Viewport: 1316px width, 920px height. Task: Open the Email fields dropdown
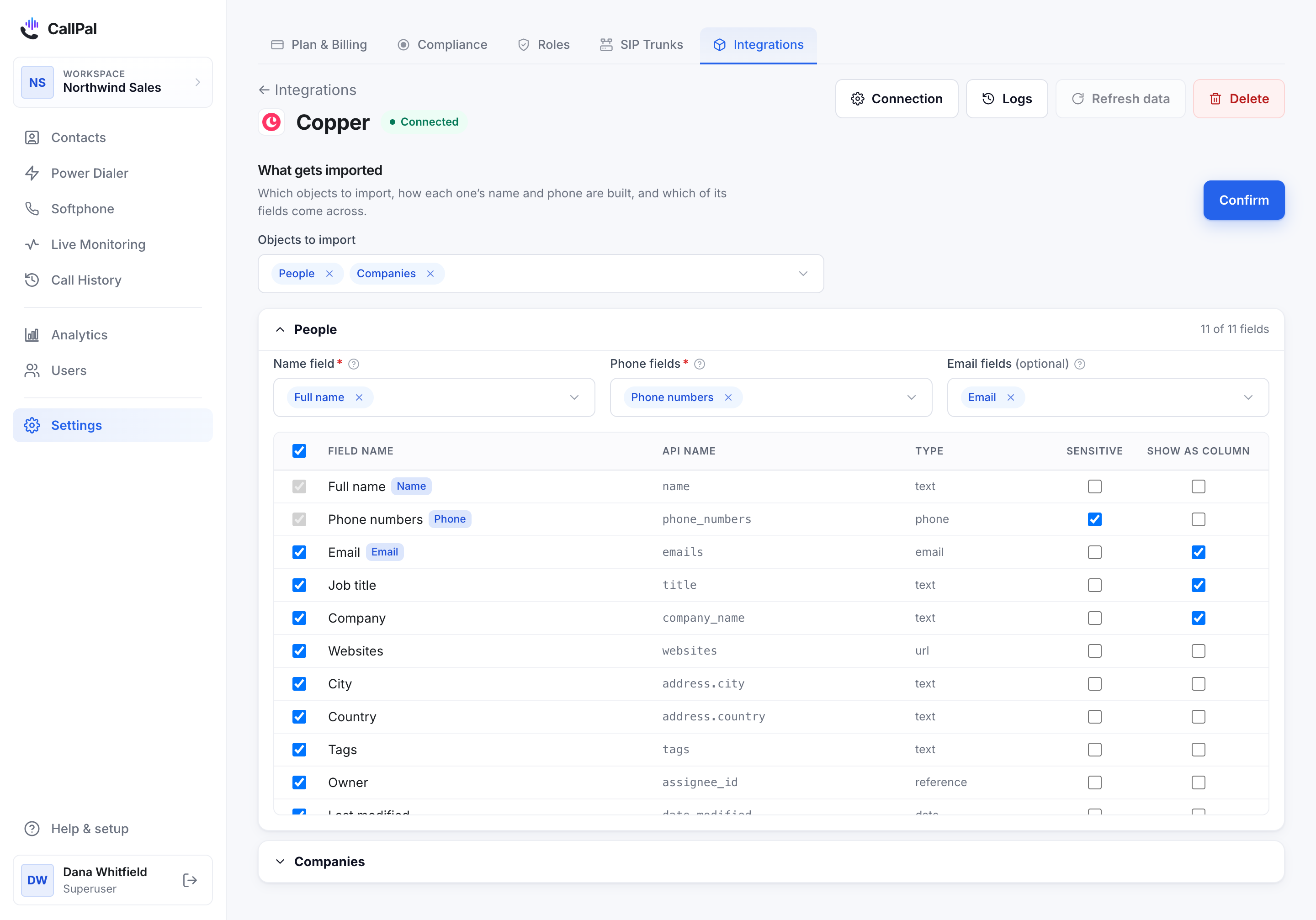pyautogui.click(x=1108, y=397)
